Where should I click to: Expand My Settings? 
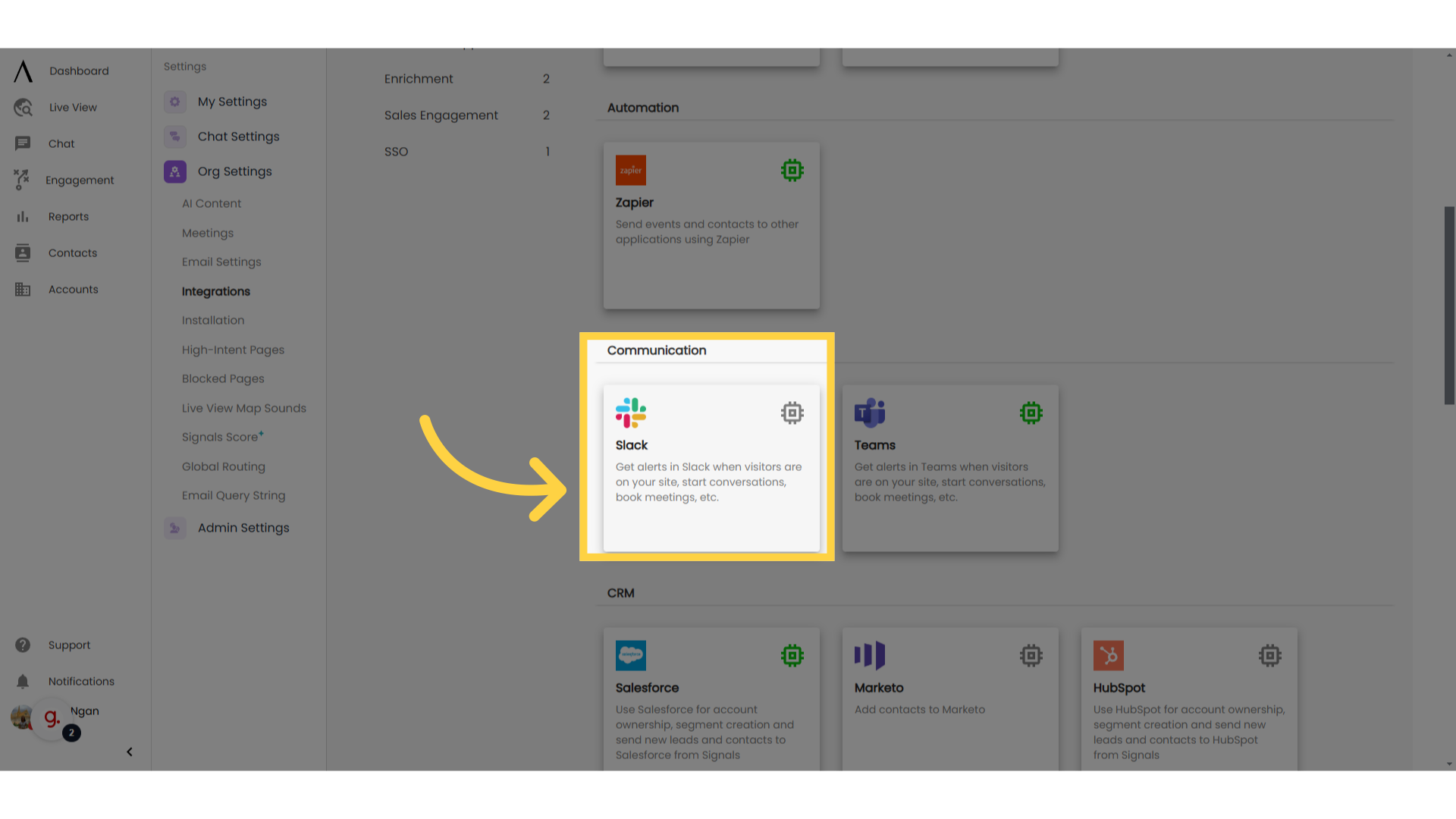(x=232, y=102)
